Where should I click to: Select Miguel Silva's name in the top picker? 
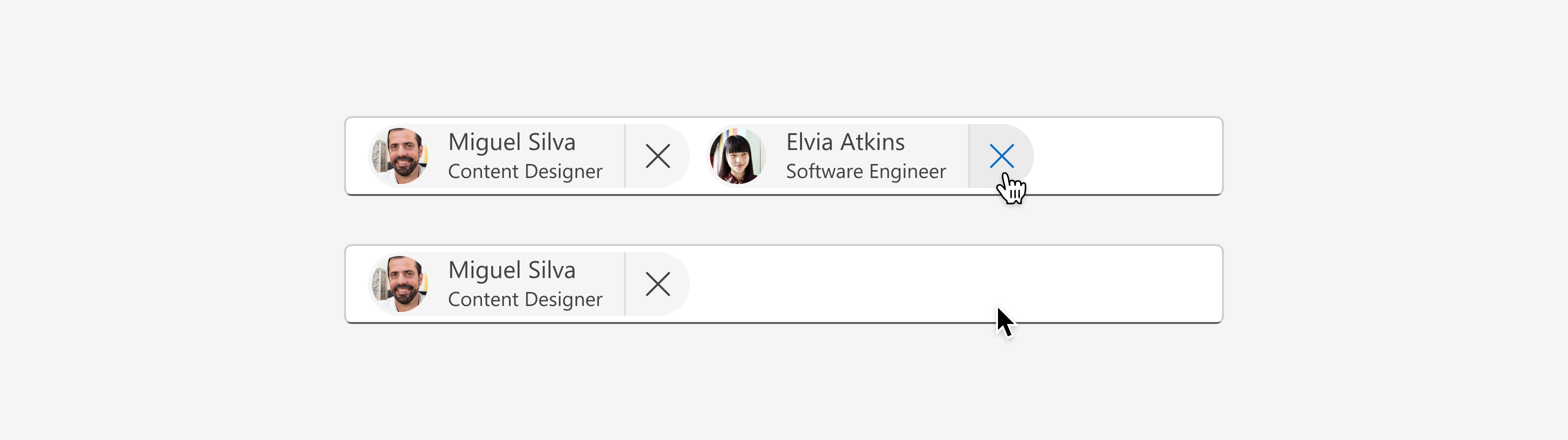coord(511,142)
